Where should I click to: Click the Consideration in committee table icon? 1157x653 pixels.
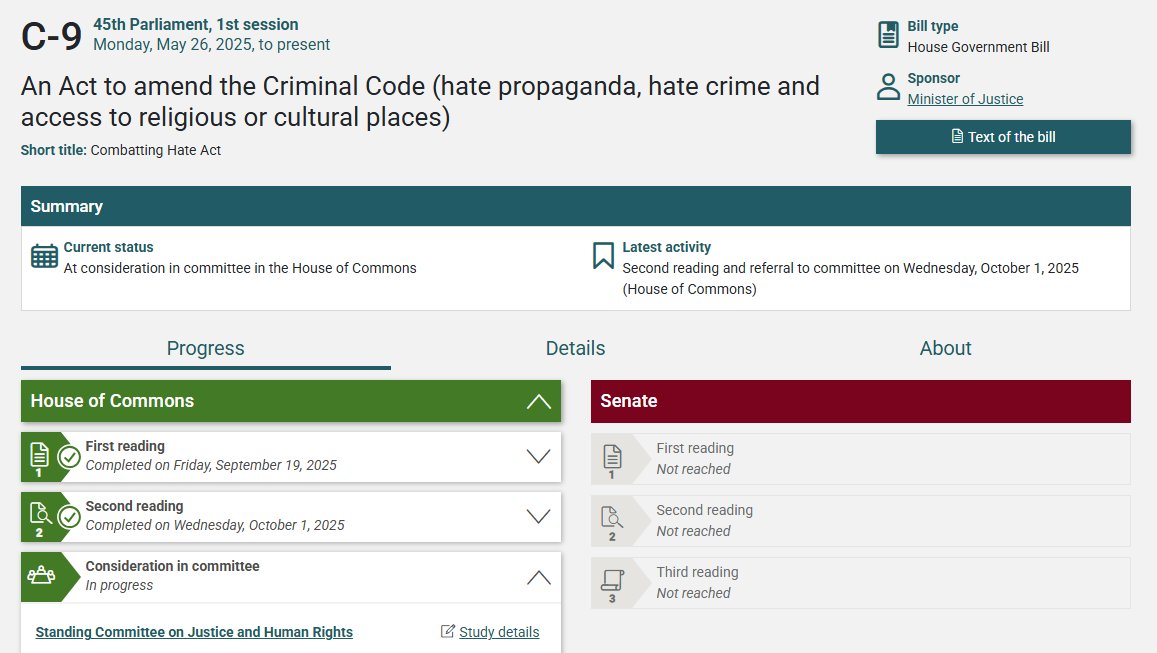[40, 575]
